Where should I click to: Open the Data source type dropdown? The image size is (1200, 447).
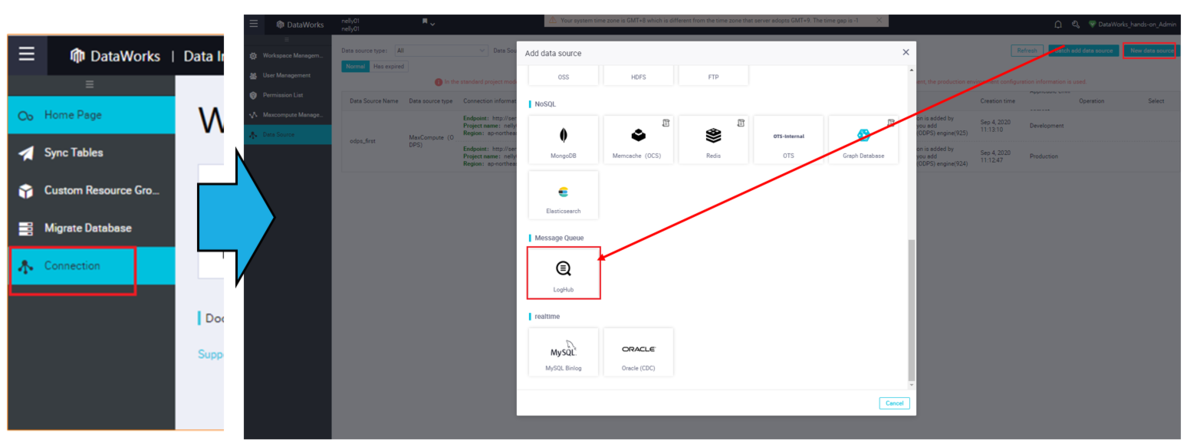[439, 50]
